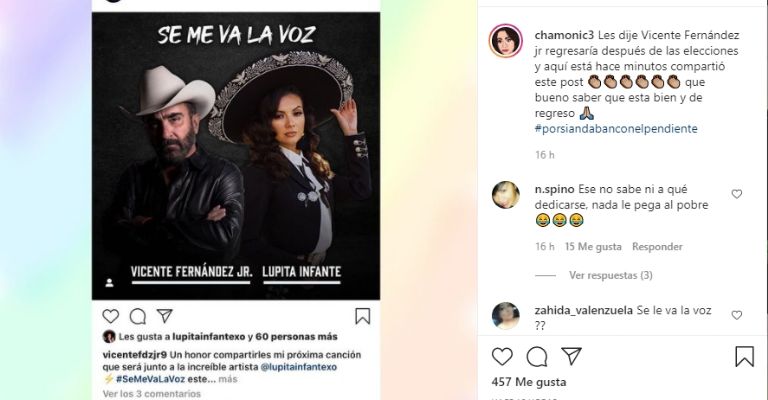View 457 Me gusta likes list
The image size is (768, 400).
coord(529,382)
